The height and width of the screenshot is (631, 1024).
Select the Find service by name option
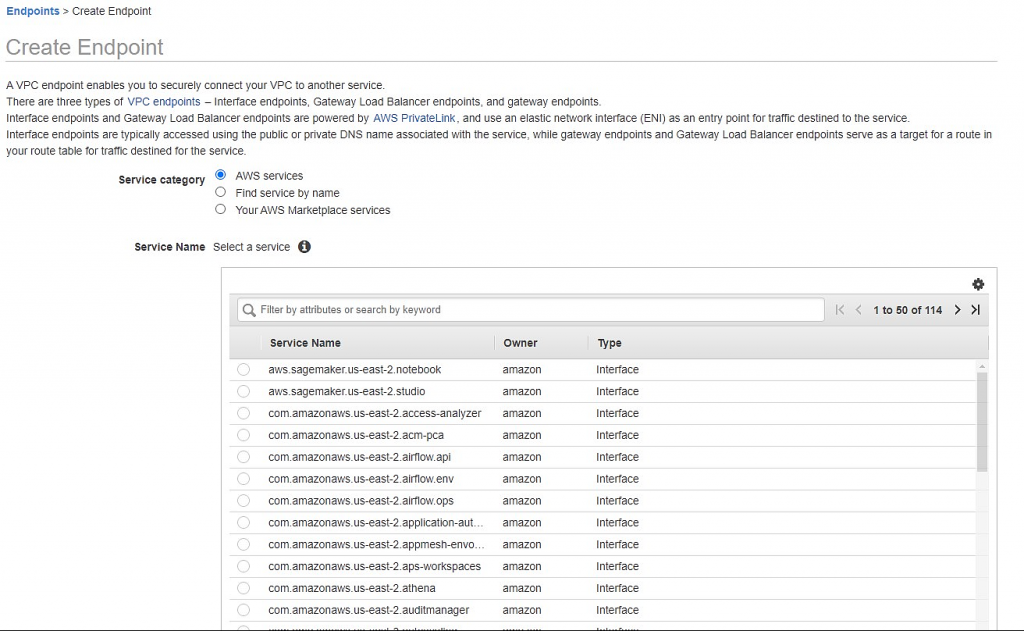pyautogui.click(x=221, y=192)
